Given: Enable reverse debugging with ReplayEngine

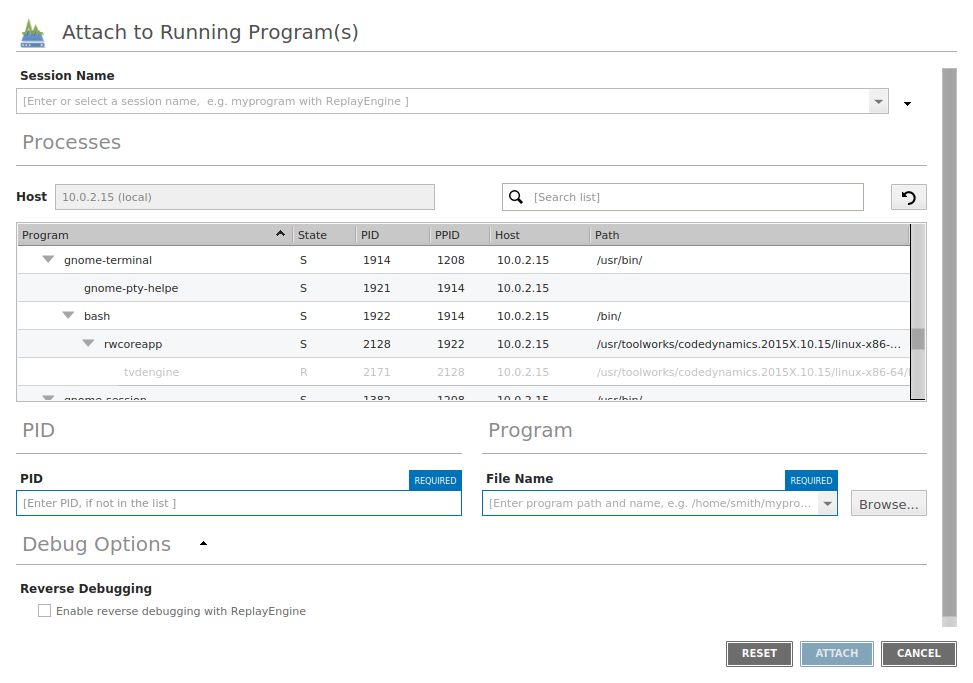Looking at the screenshot, I should click(44, 611).
